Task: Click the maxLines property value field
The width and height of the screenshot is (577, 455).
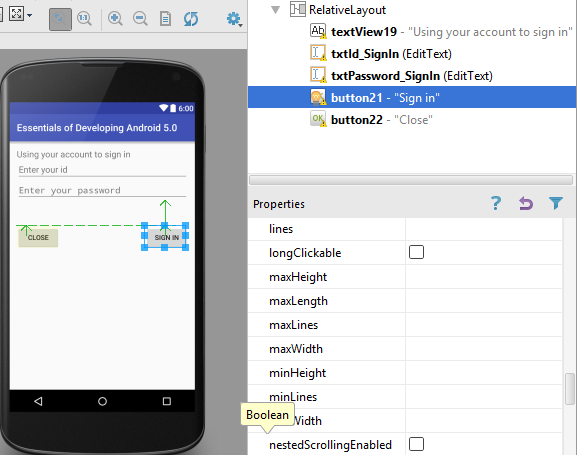Action: coord(484,325)
